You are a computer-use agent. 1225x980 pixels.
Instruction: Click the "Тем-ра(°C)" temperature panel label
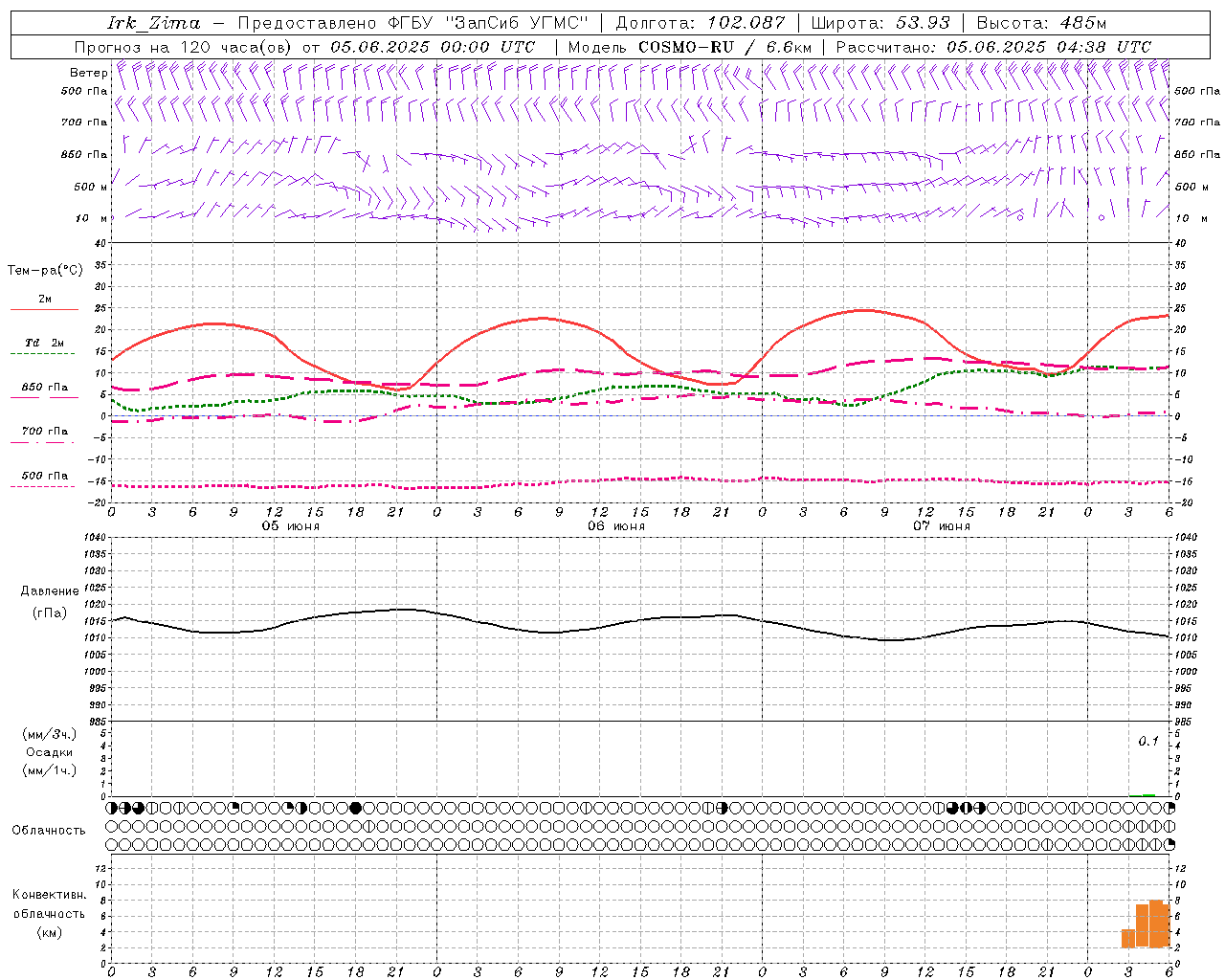click(x=45, y=270)
